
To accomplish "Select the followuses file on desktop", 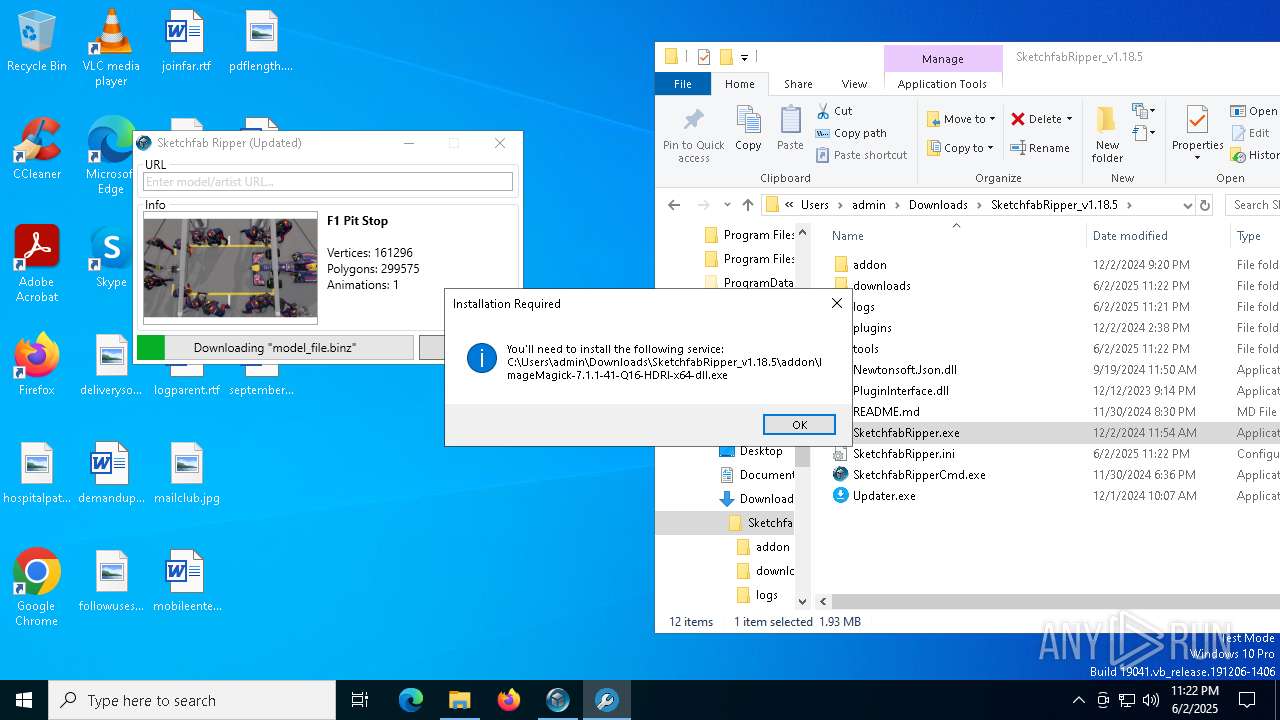I will click(x=111, y=582).
